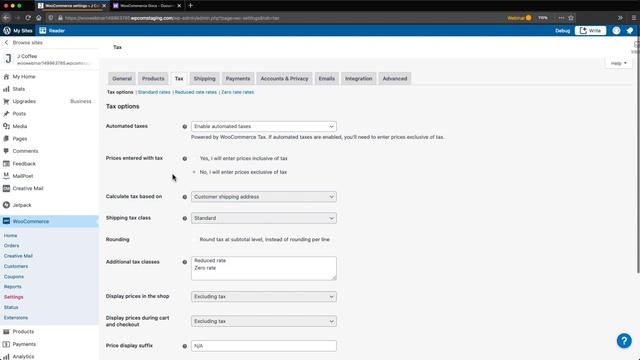Open WooCommerce Settings submenu
Screen dimensions: 640x360
pos(13,297)
